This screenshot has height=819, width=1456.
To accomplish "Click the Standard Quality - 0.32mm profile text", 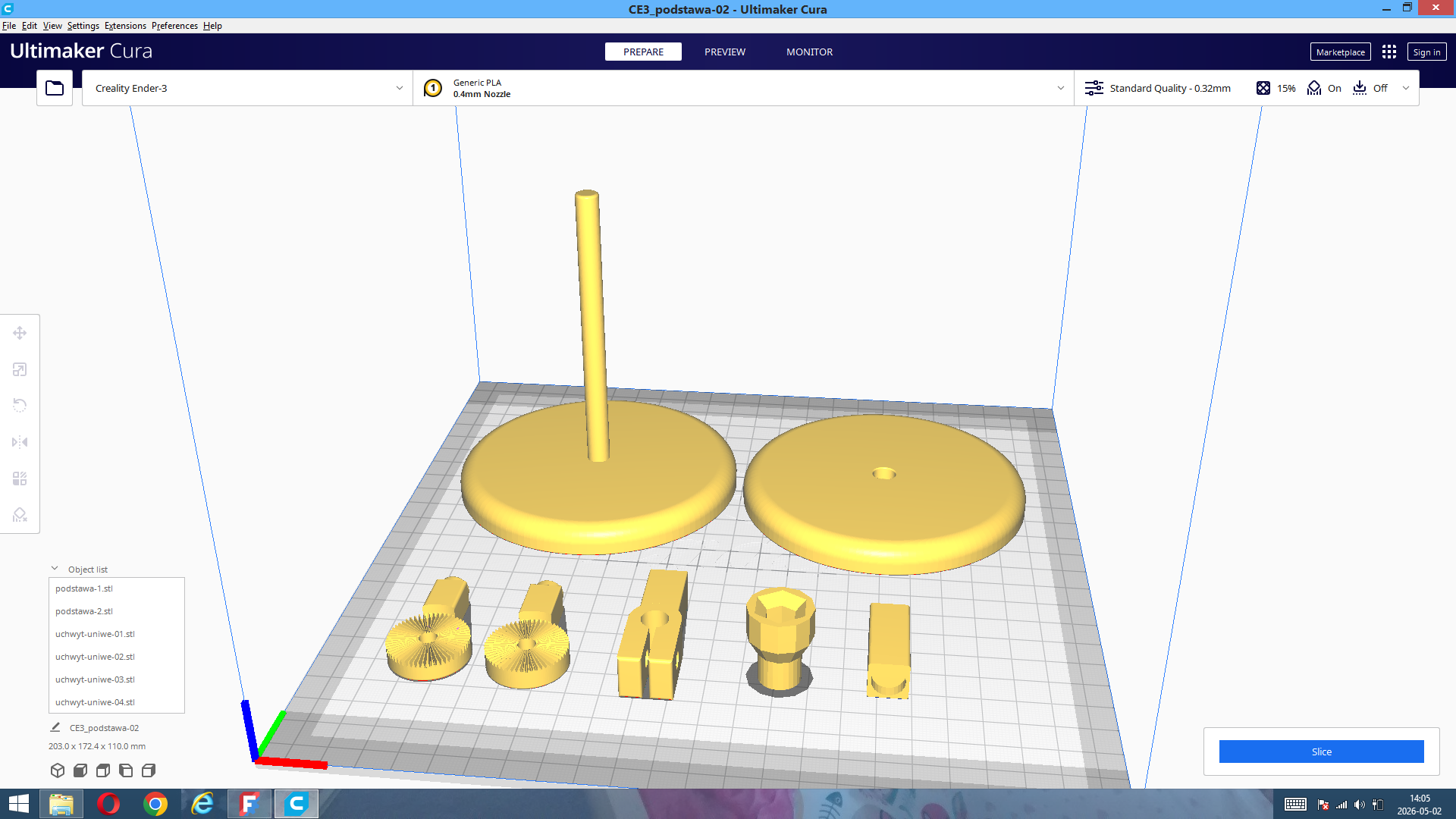I will click(1170, 88).
